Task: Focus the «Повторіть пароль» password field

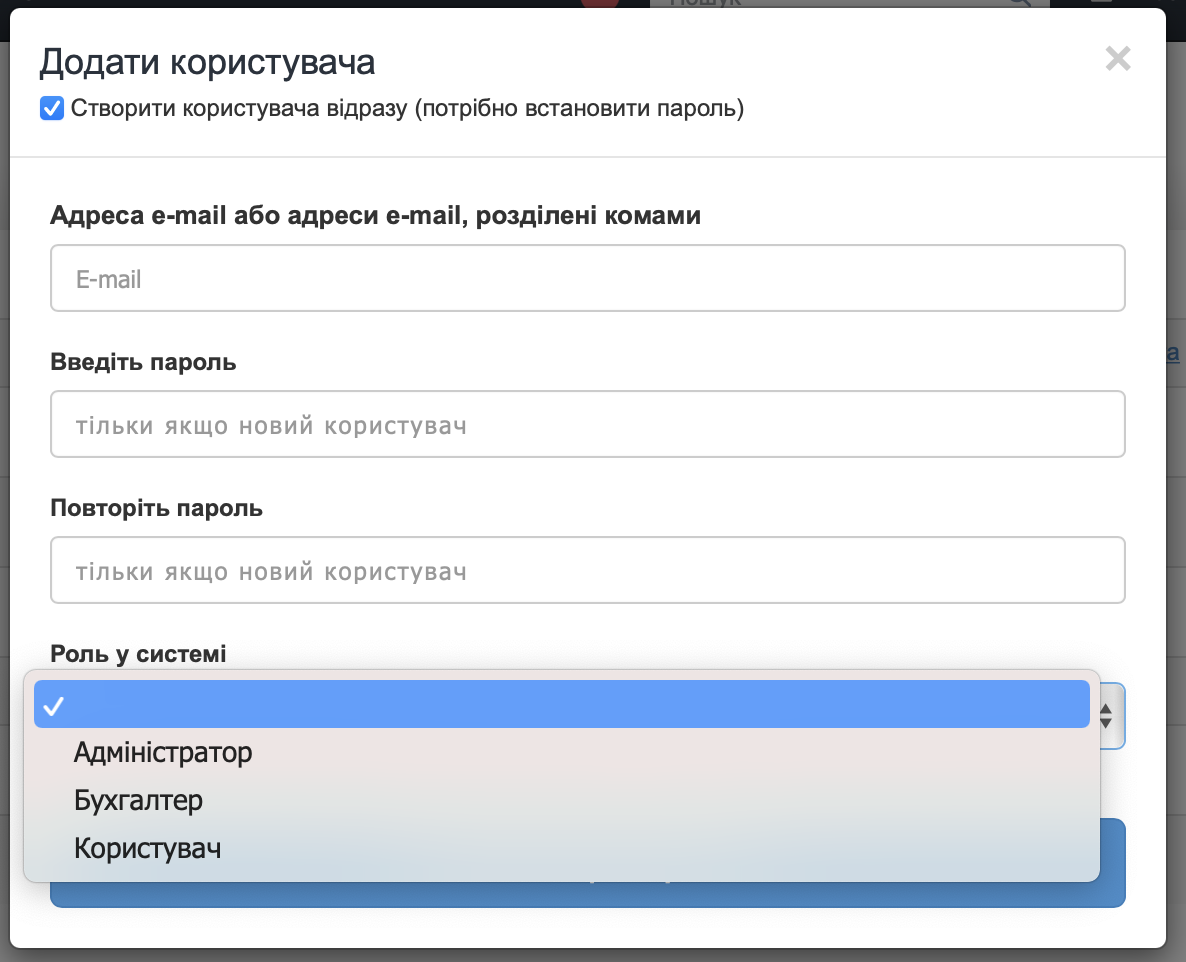Action: point(588,570)
